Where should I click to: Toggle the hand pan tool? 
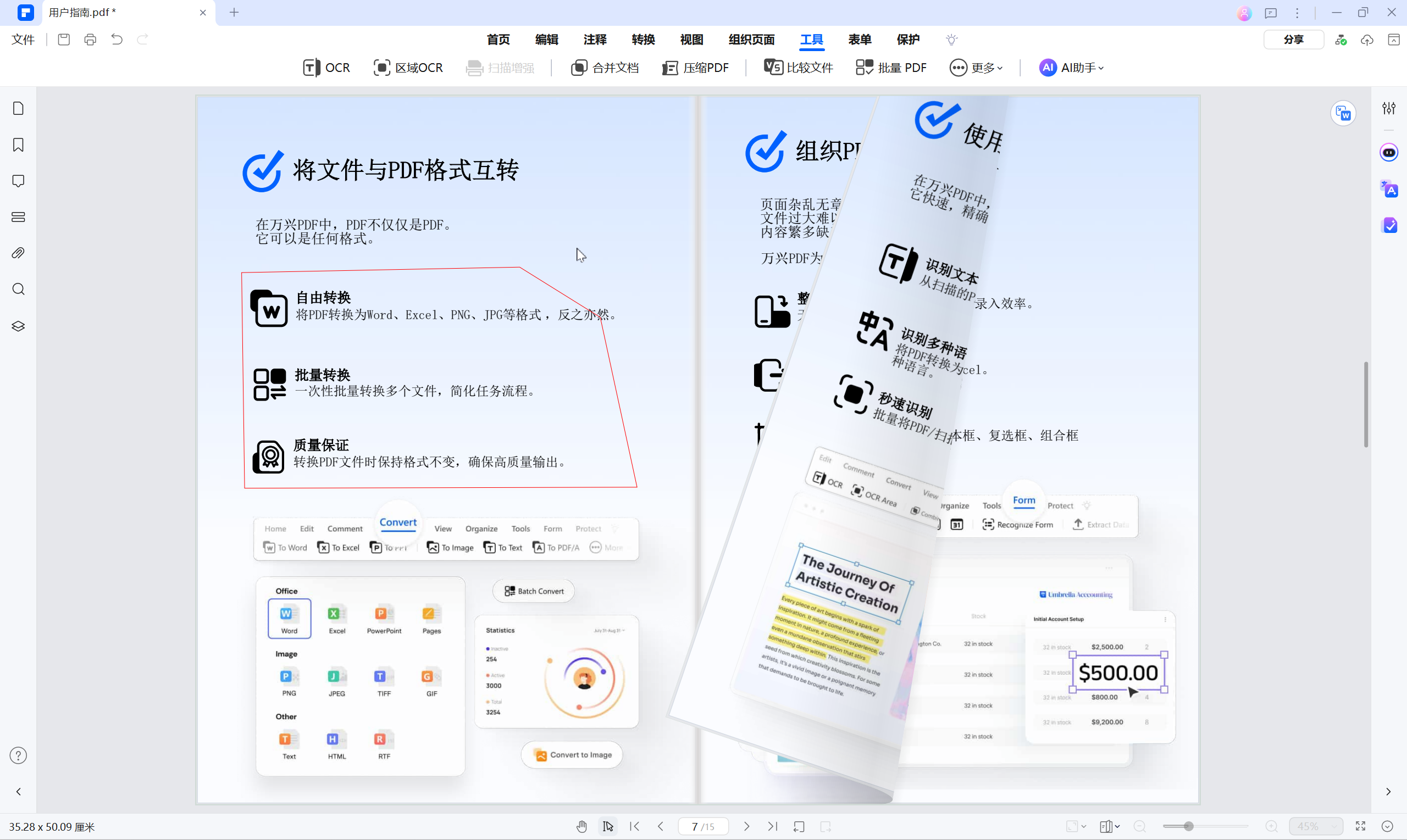click(581, 826)
